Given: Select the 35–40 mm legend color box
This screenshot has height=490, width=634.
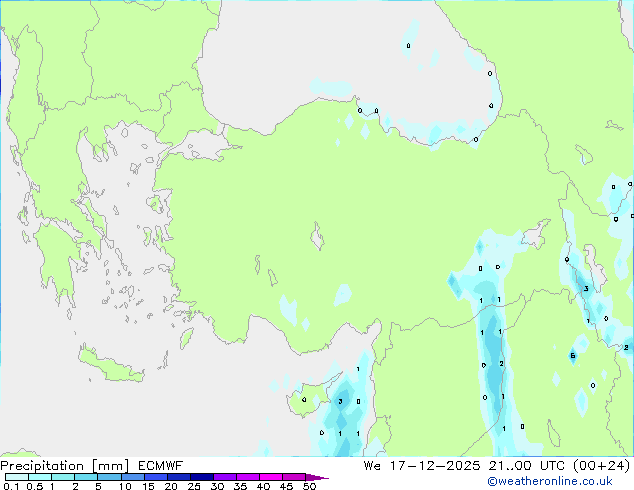Looking at the screenshot, I should pyautogui.click(x=247, y=477).
